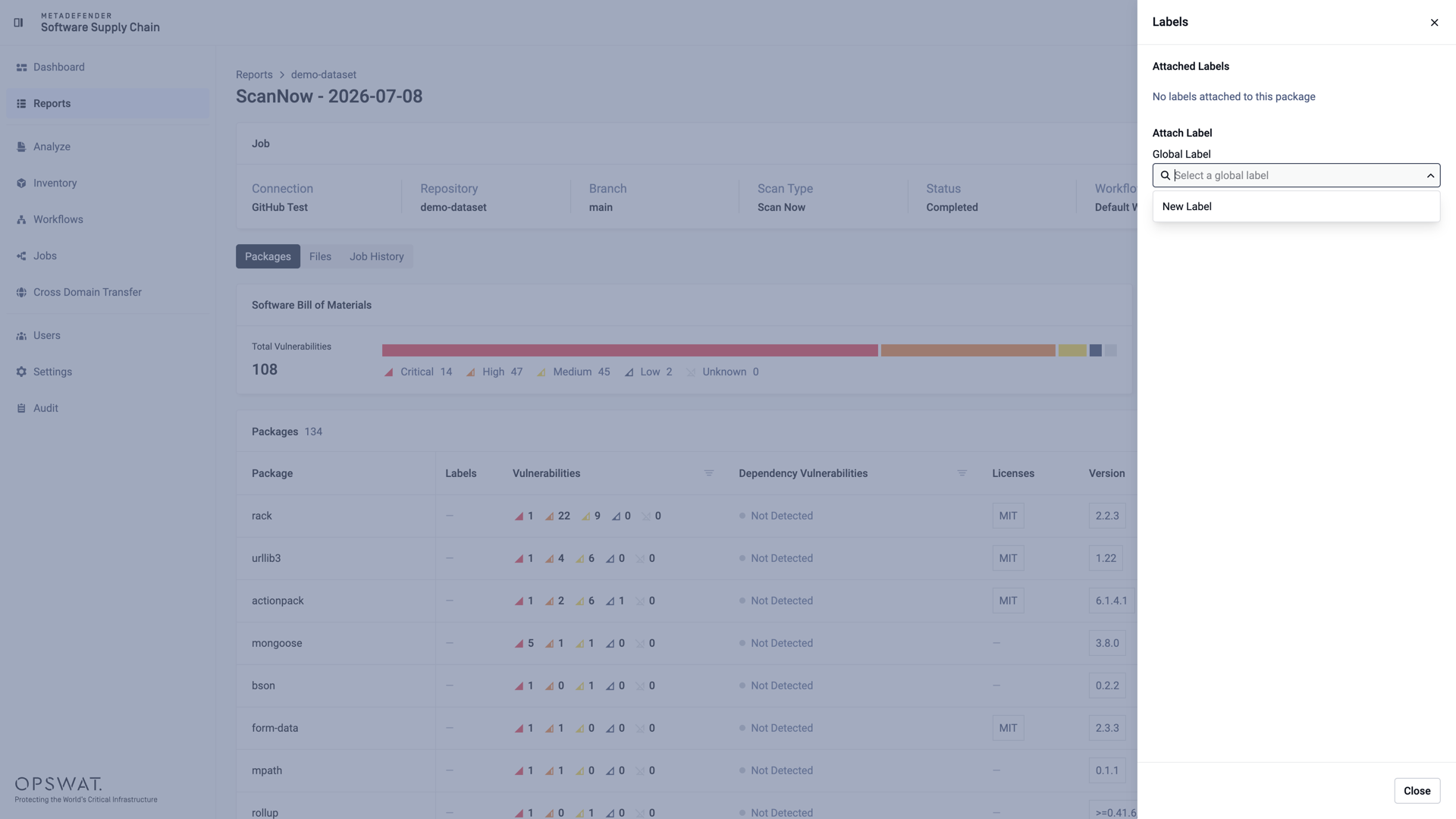
Task: Click the Workflows sidebar icon
Action: tap(21, 220)
